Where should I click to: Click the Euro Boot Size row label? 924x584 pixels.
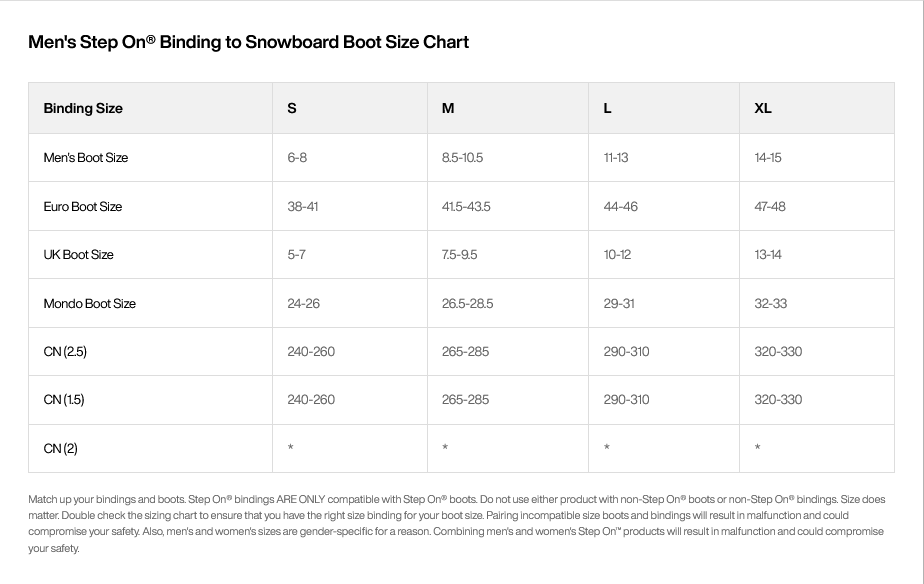[x=82, y=207]
